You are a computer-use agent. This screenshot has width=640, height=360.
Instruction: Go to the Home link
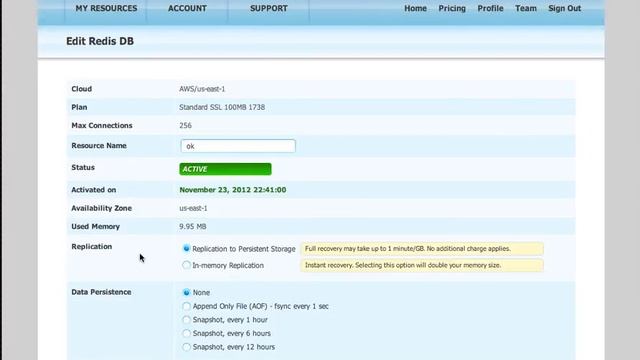point(415,9)
